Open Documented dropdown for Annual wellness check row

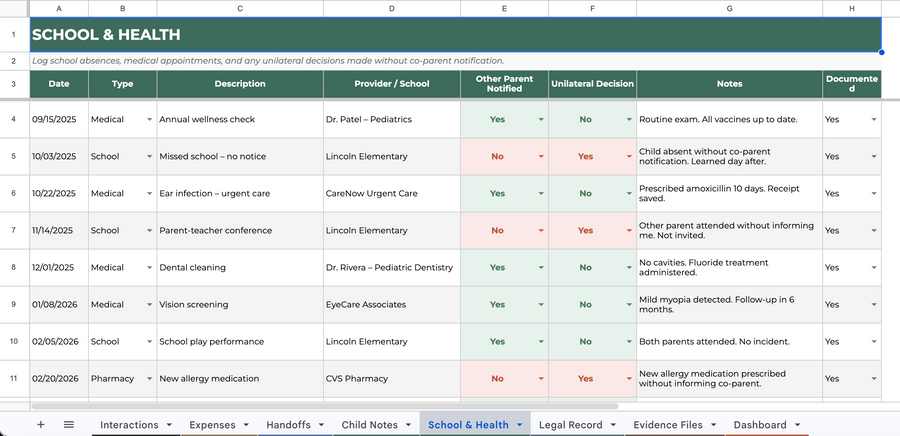tap(874, 119)
